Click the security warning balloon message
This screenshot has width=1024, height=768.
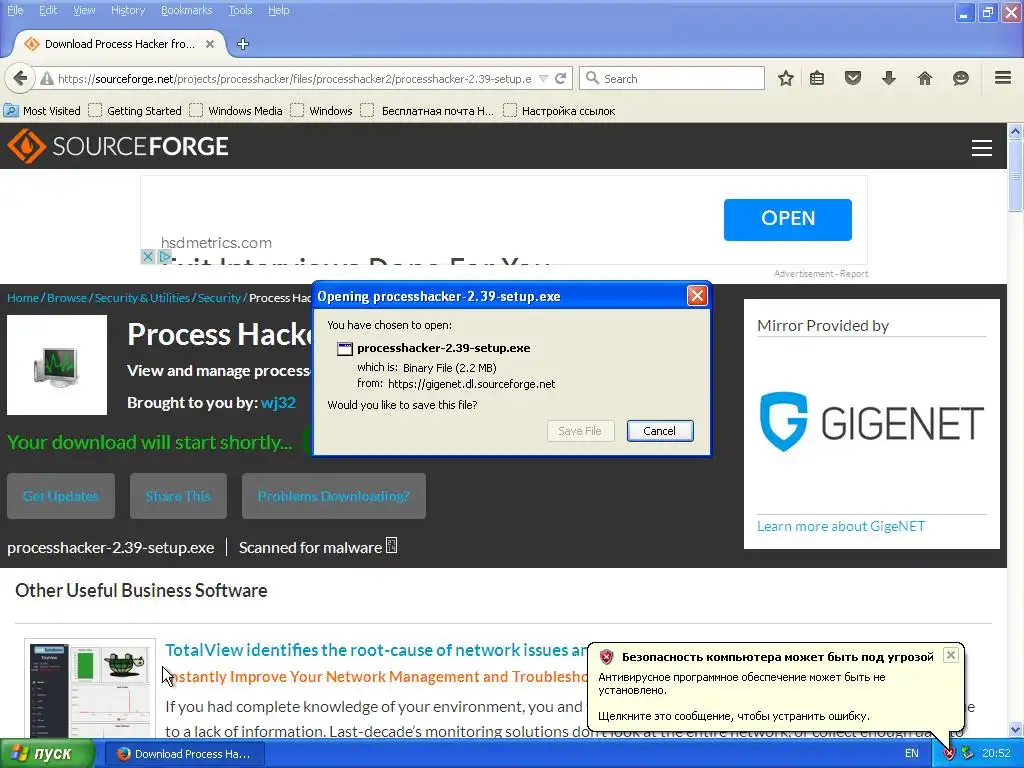(x=776, y=686)
